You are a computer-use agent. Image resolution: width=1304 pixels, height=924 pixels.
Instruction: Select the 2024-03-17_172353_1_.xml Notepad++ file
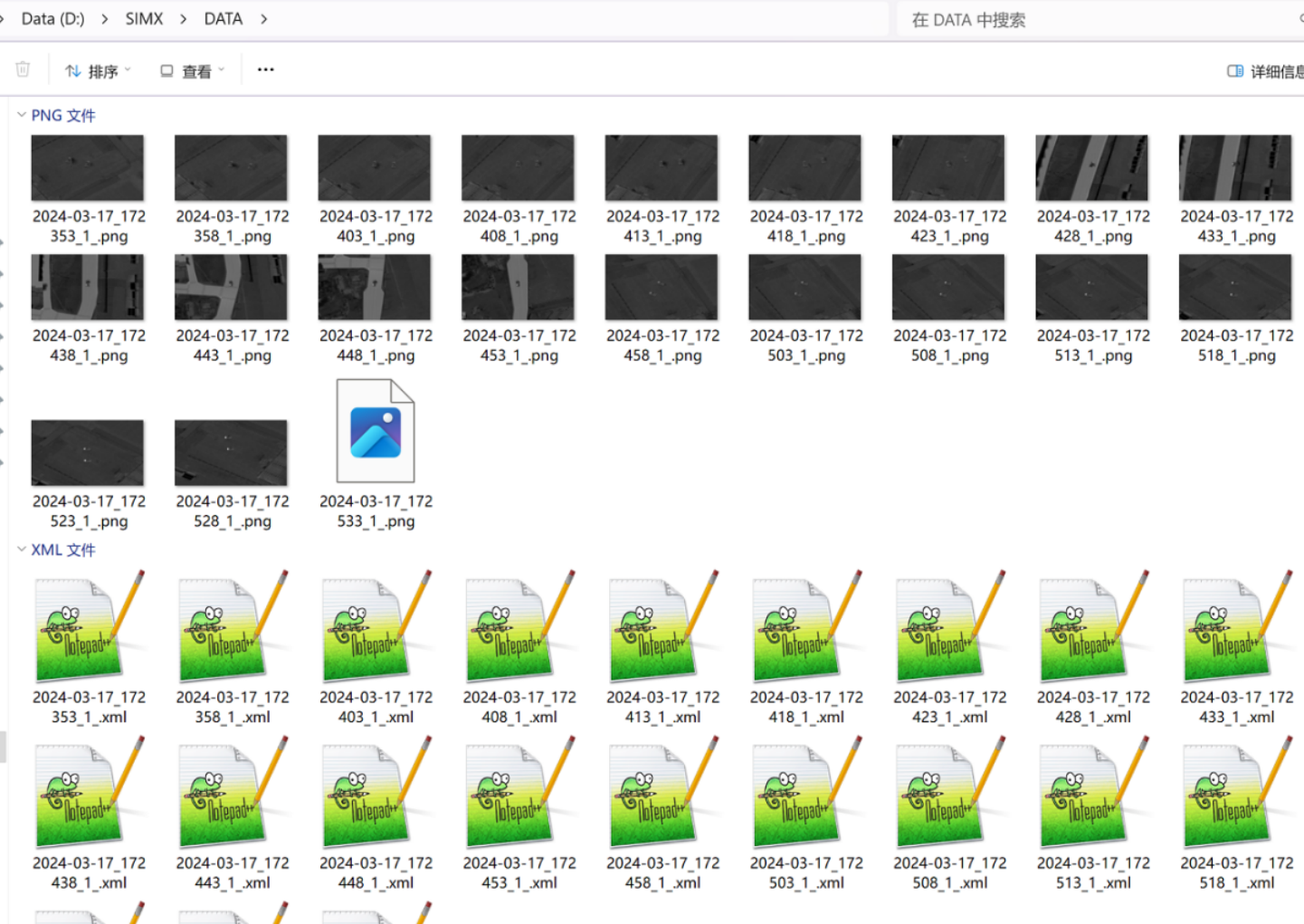pyautogui.click(x=88, y=627)
